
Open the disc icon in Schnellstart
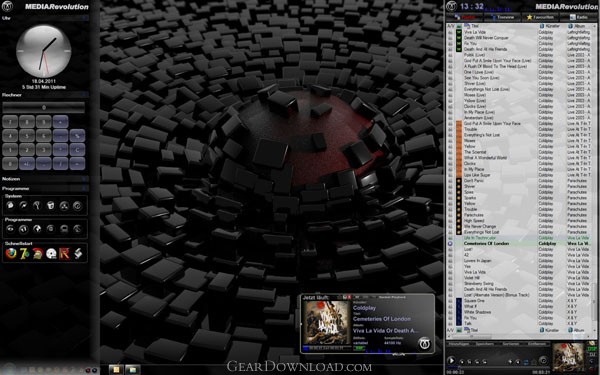click(x=51, y=253)
